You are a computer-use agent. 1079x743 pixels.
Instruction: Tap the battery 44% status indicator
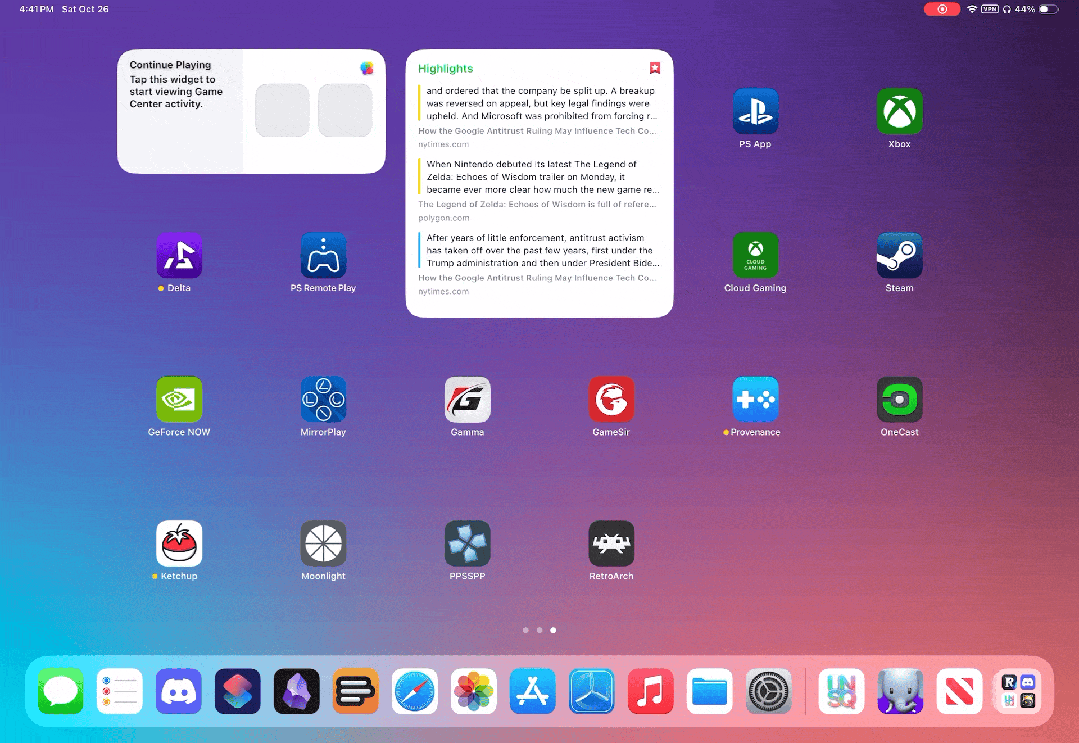pos(1036,9)
